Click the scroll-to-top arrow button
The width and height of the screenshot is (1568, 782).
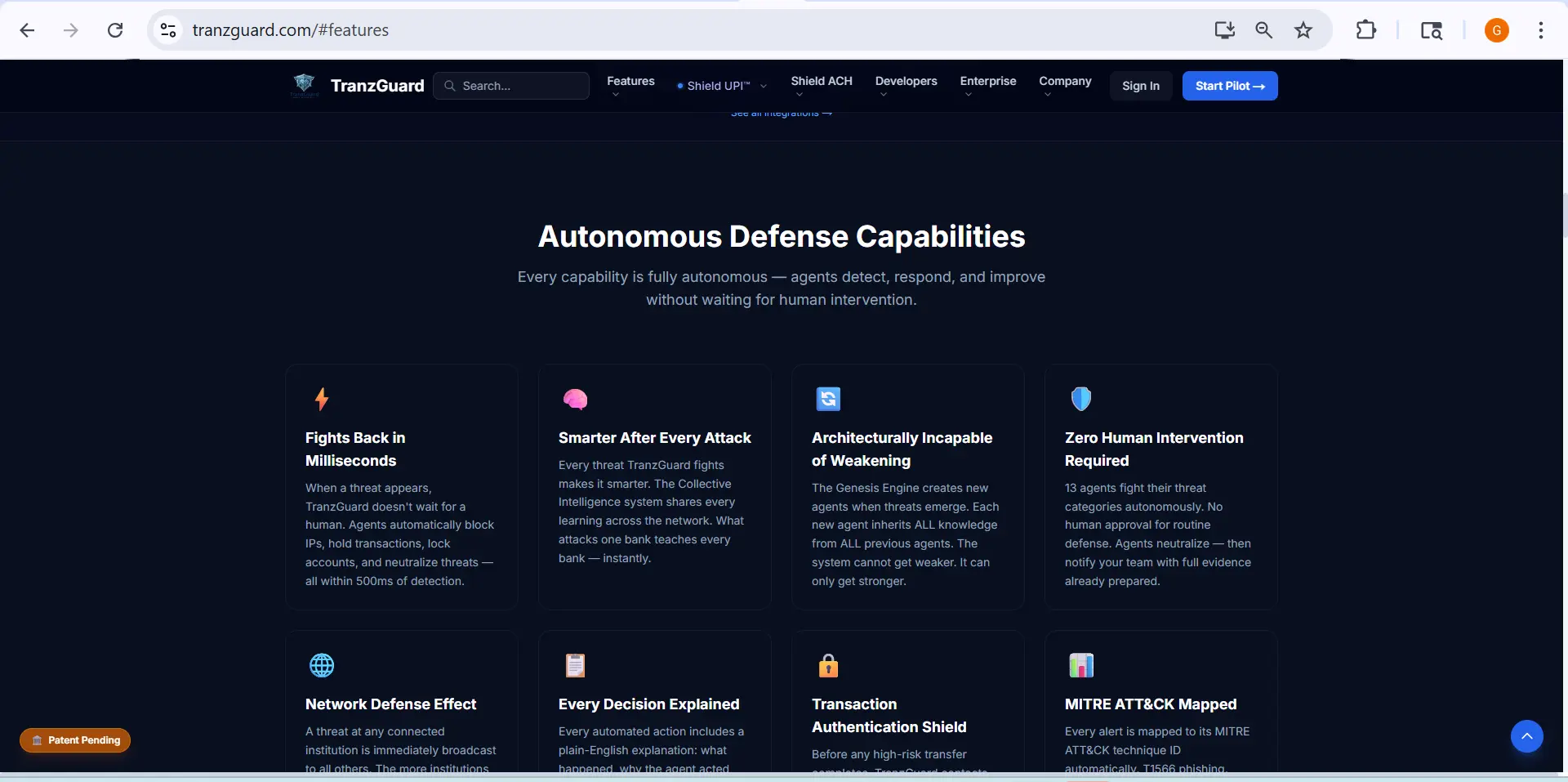pyautogui.click(x=1526, y=736)
